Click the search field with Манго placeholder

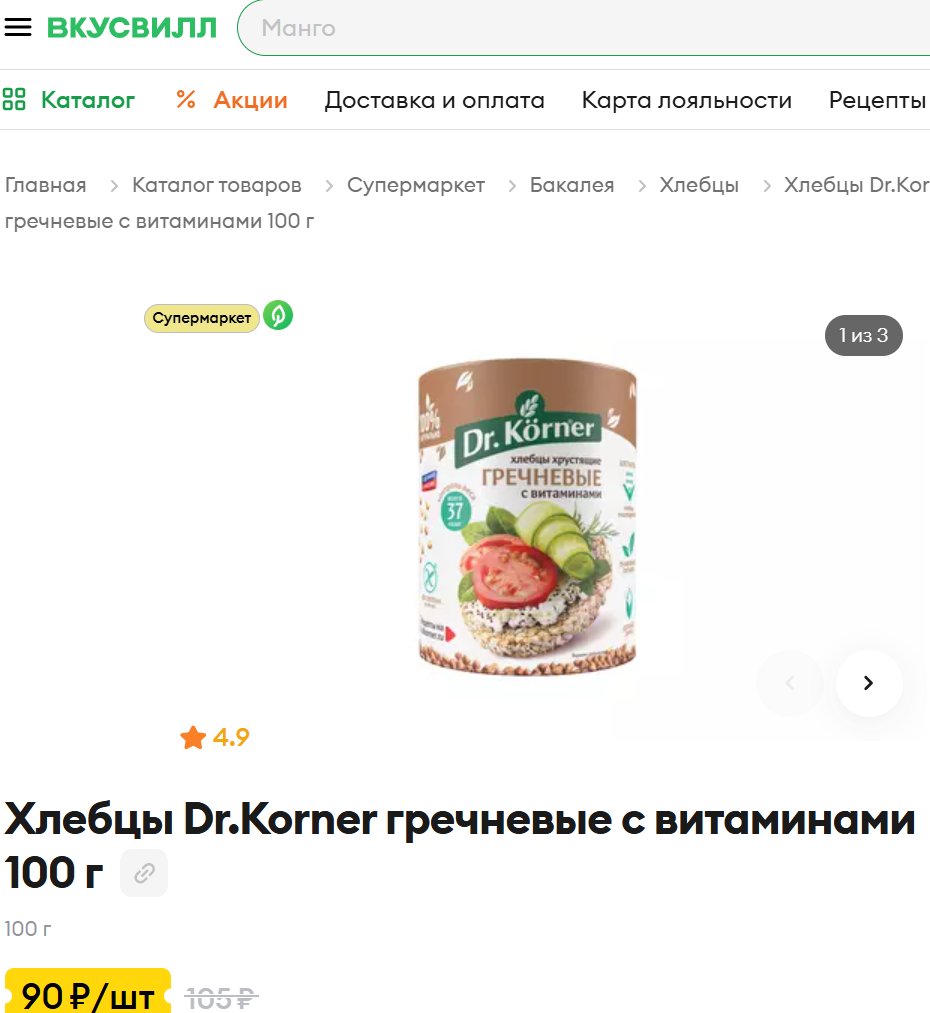(584, 28)
